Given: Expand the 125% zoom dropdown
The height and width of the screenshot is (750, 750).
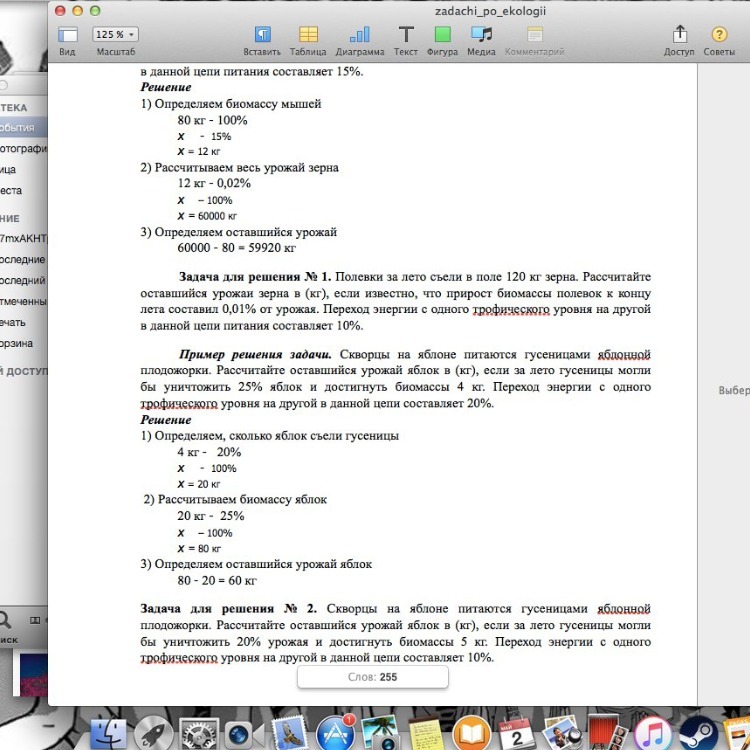Looking at the screenshot, I should pyautogui.click(x=115, y=34).
